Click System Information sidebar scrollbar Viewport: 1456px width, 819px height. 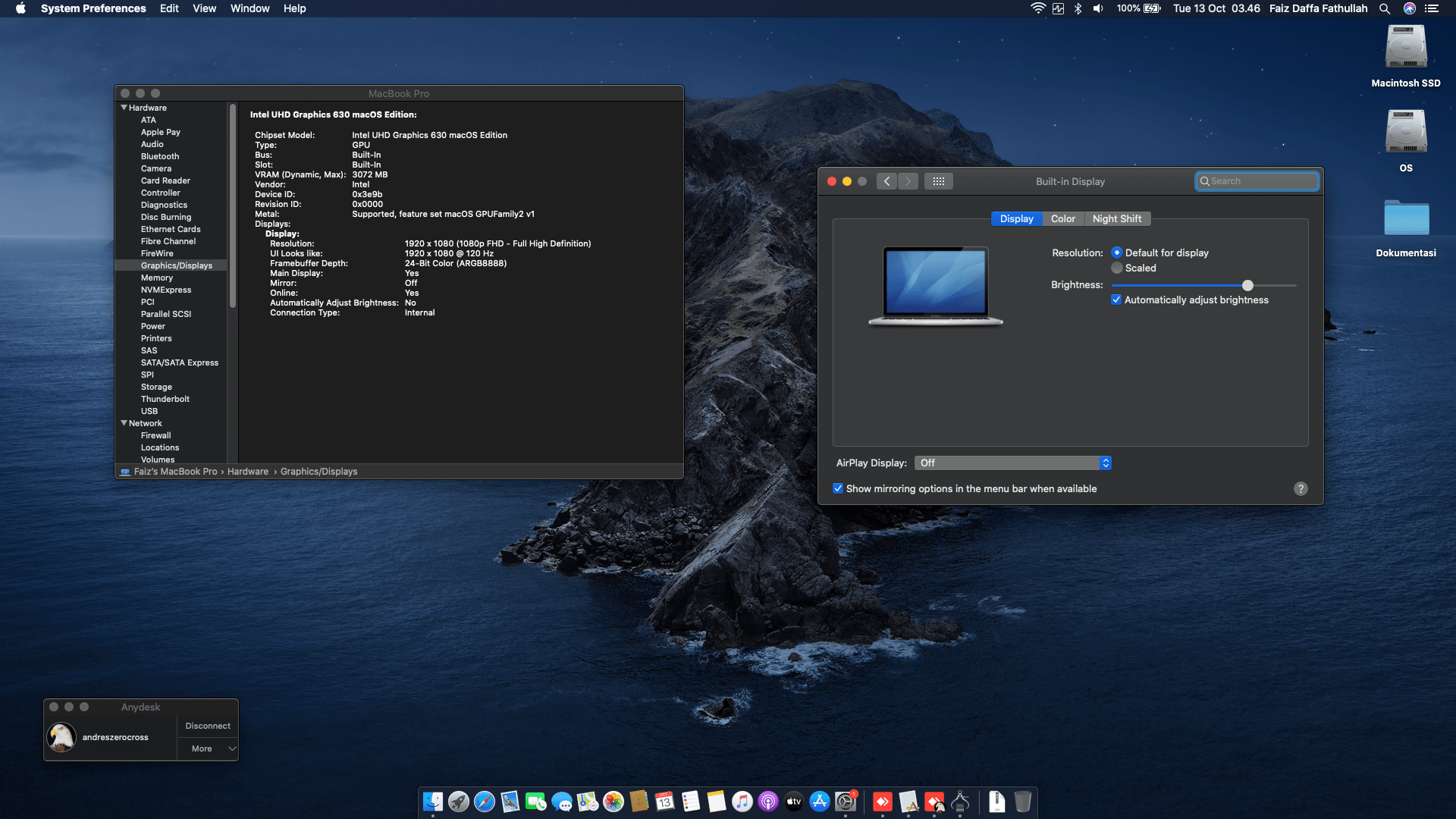click(x=233, y=205)
